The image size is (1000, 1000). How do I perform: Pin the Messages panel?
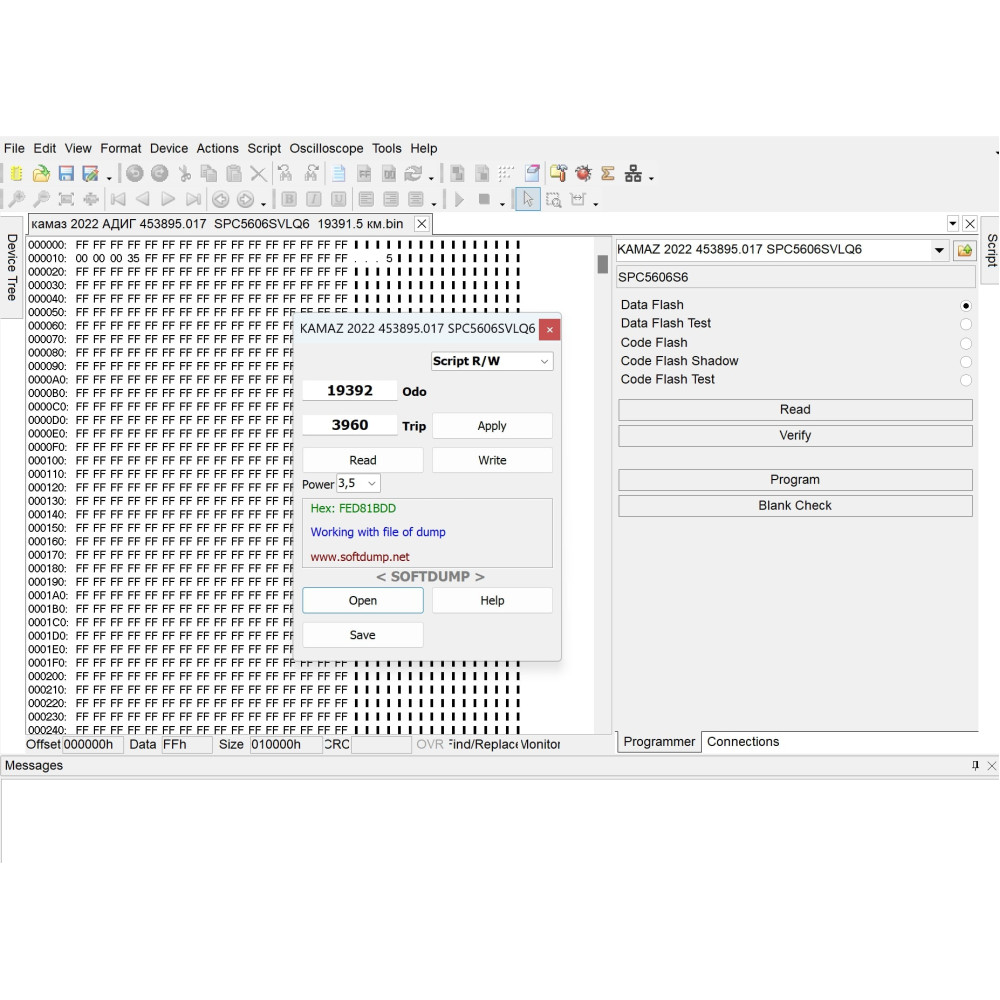(x=975, y=765)
